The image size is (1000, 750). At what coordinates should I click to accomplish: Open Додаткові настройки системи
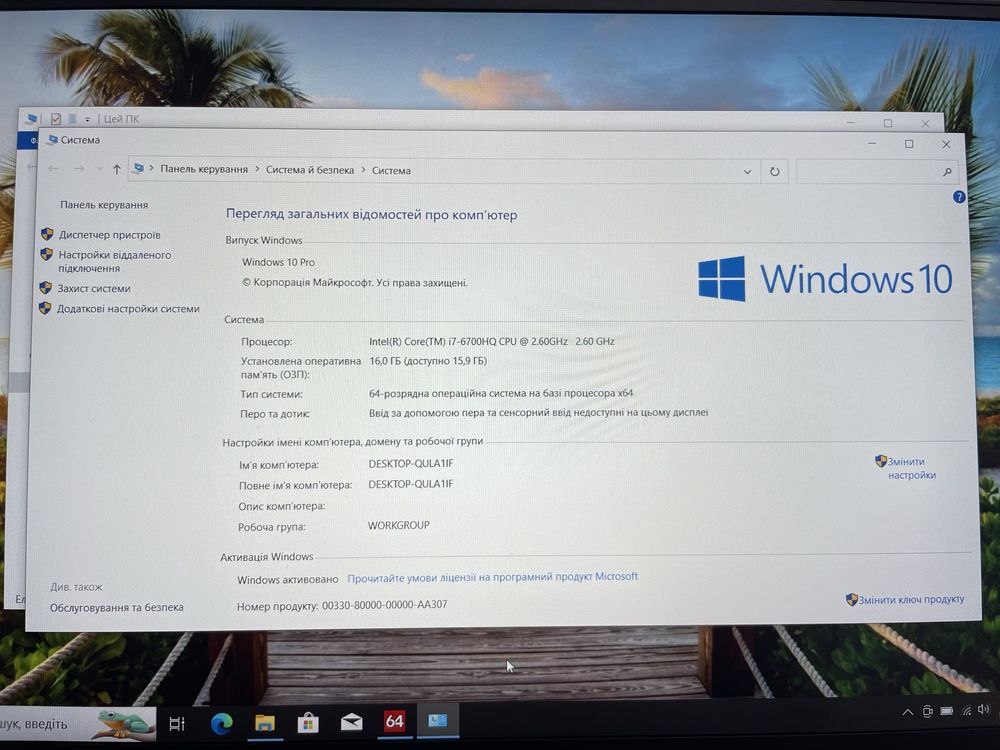point(128,309)
